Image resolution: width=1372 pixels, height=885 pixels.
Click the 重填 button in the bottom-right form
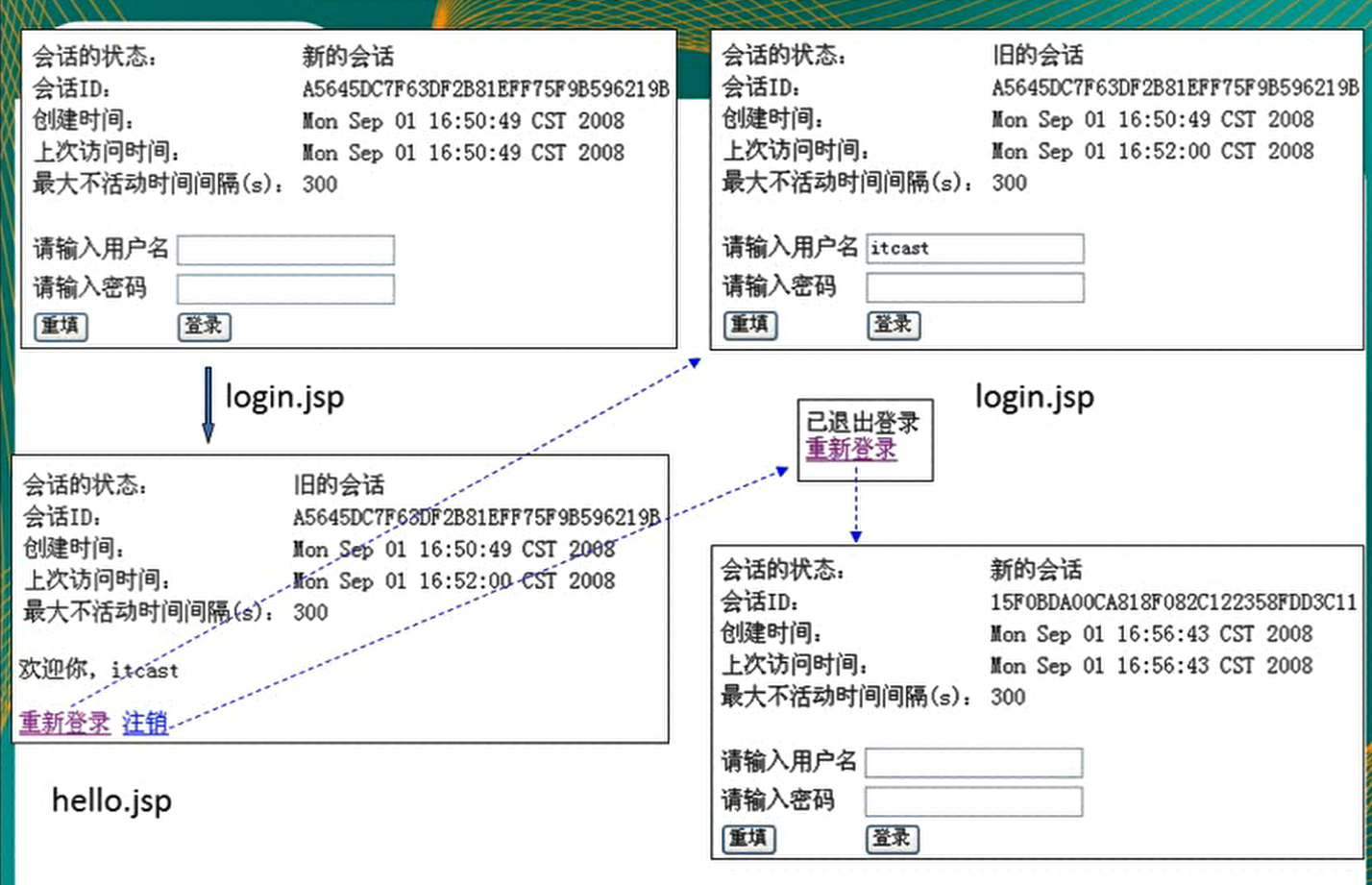coord(749,839)
